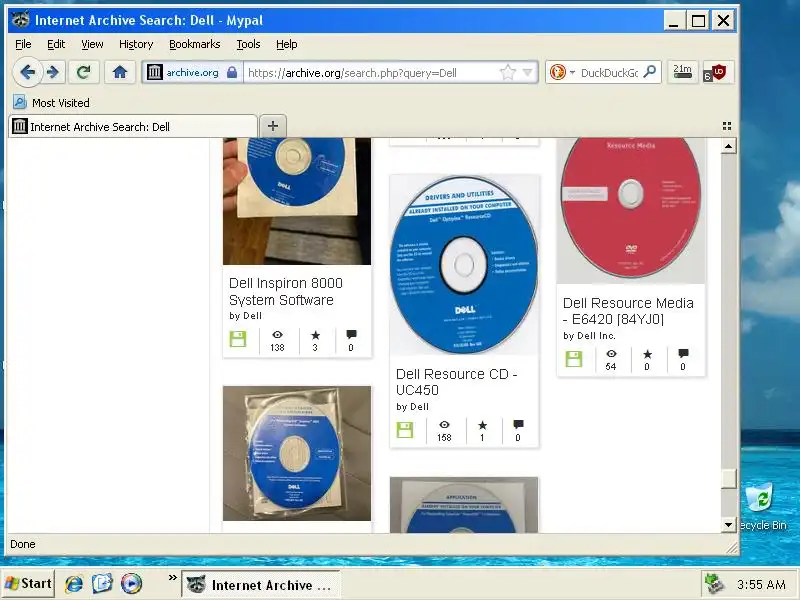800x600 pixels.
Task: Open the Tools menu
Action: coord(248,44)
